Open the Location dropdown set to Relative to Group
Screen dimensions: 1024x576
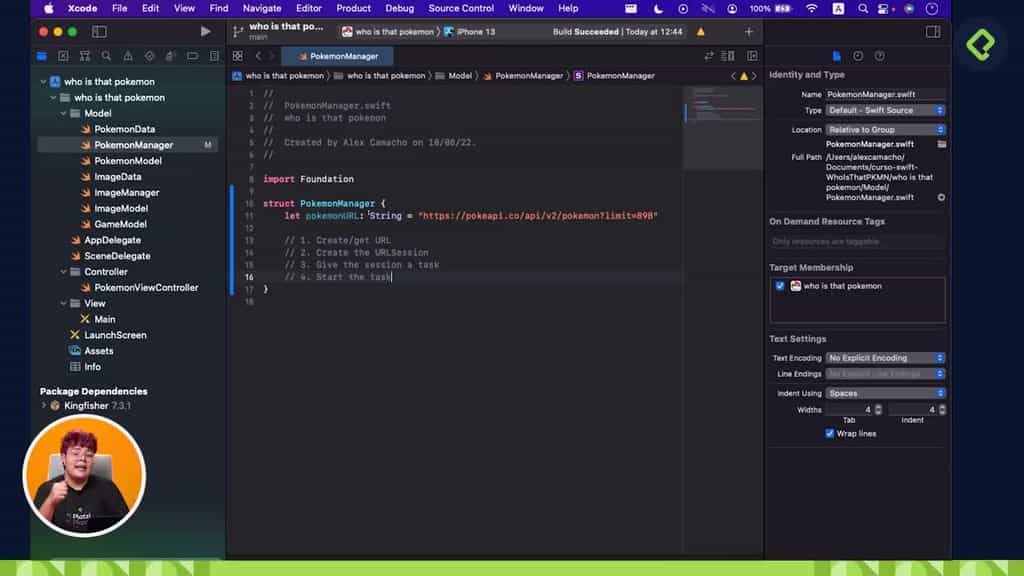pos(884,129)
